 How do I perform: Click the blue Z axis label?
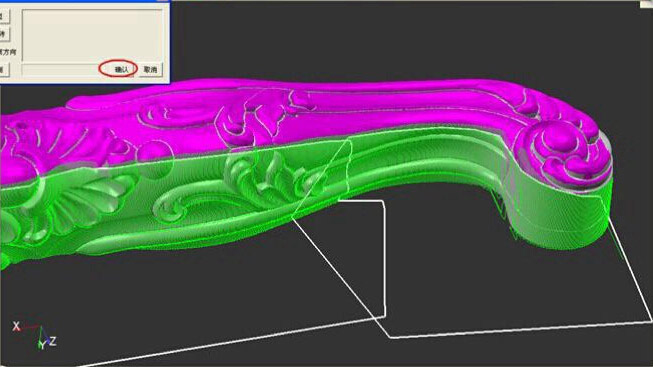click(x=53, y=341)
